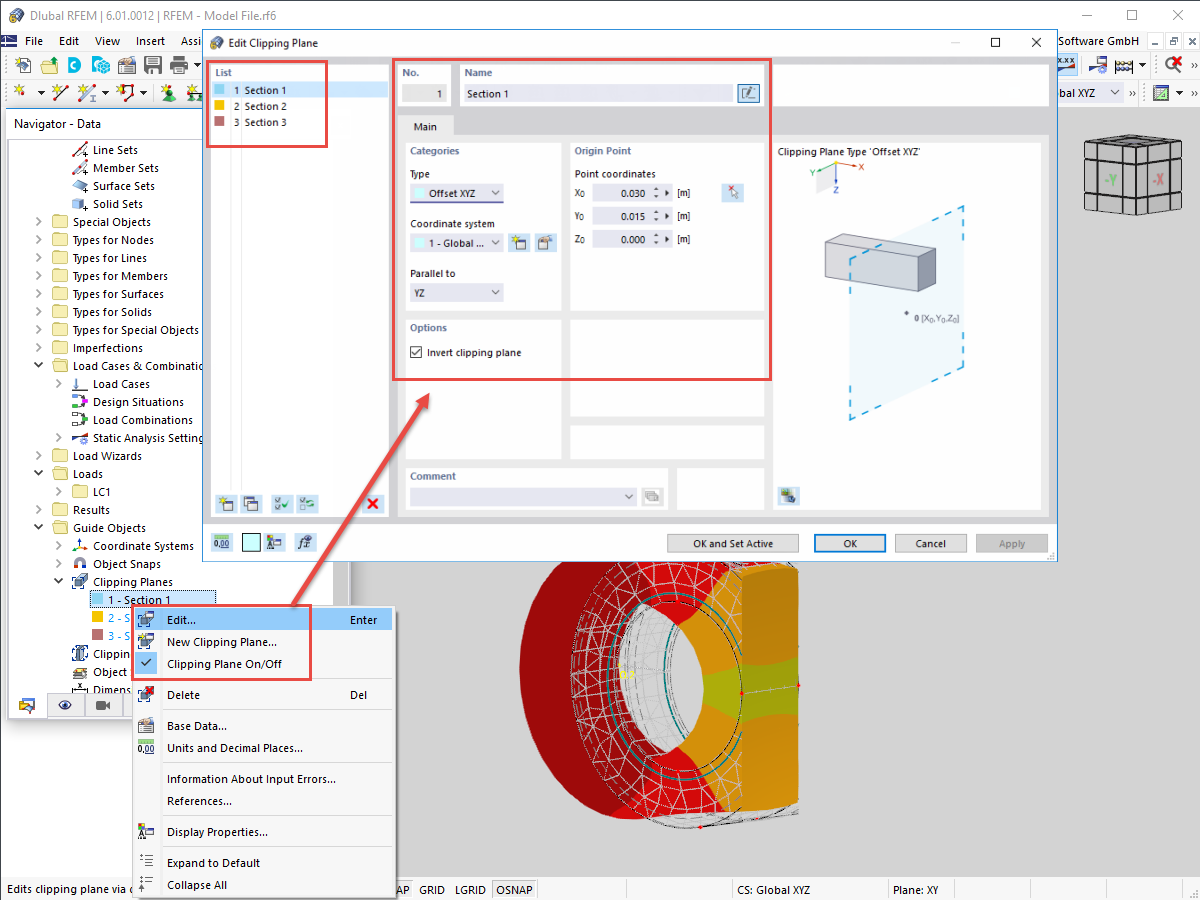This screenshot has height=900, width=1200.
Task: Choose Display Properties... in context menu
Action: click(264, 832)
